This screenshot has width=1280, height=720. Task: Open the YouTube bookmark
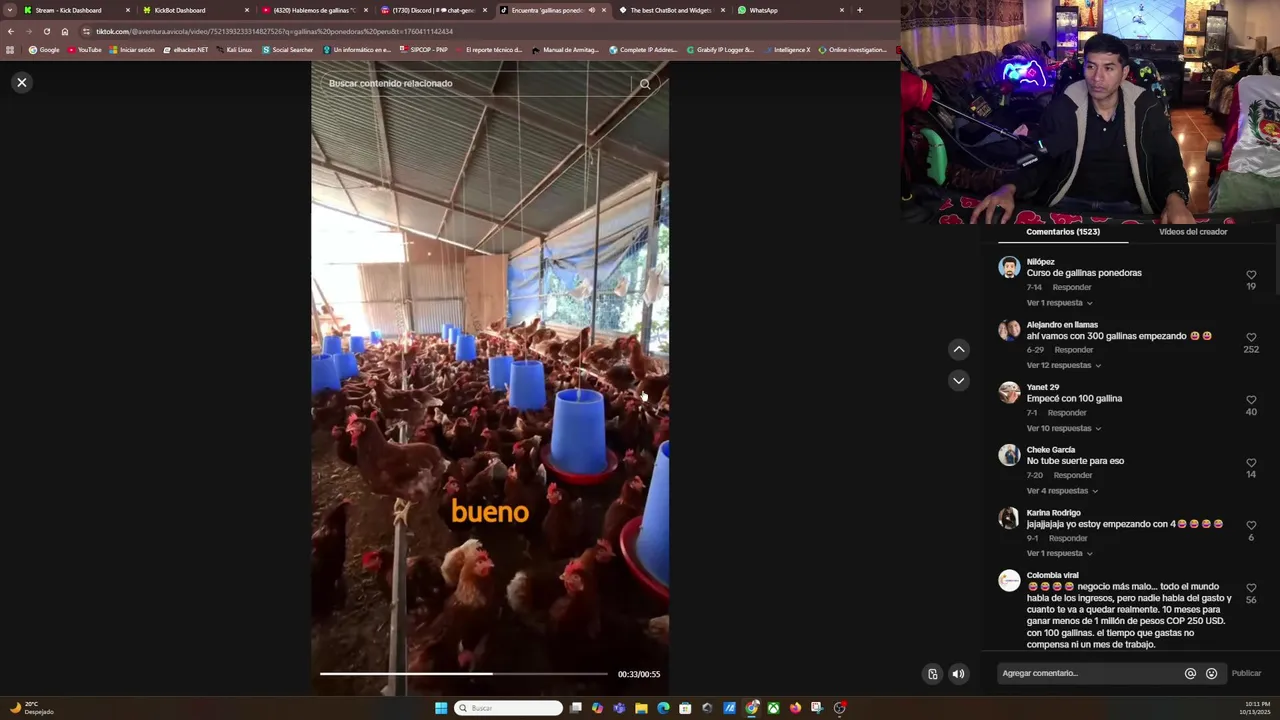tap(85, 50)
